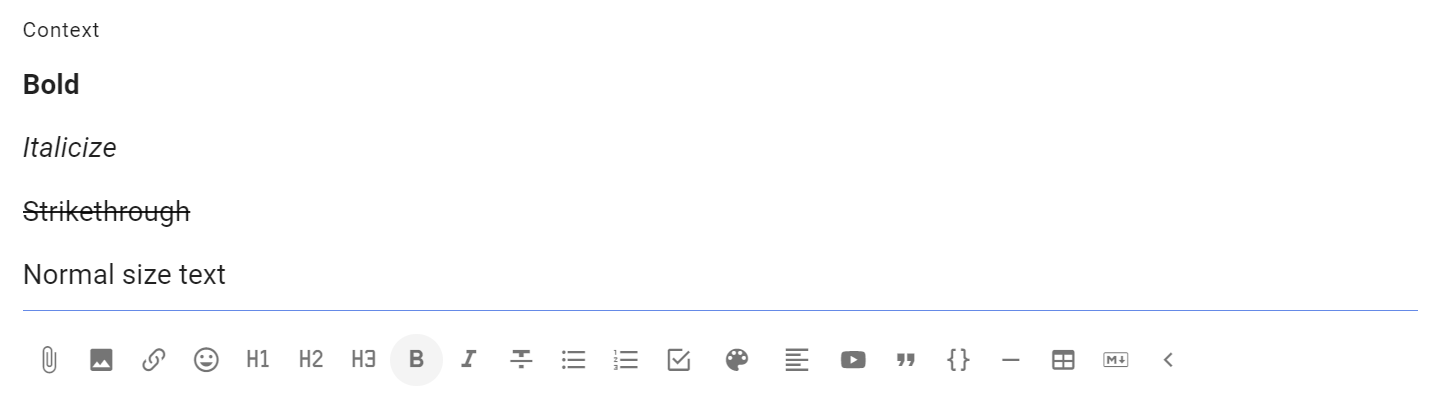
Task: Open the text alignment options
Action: 796,360
